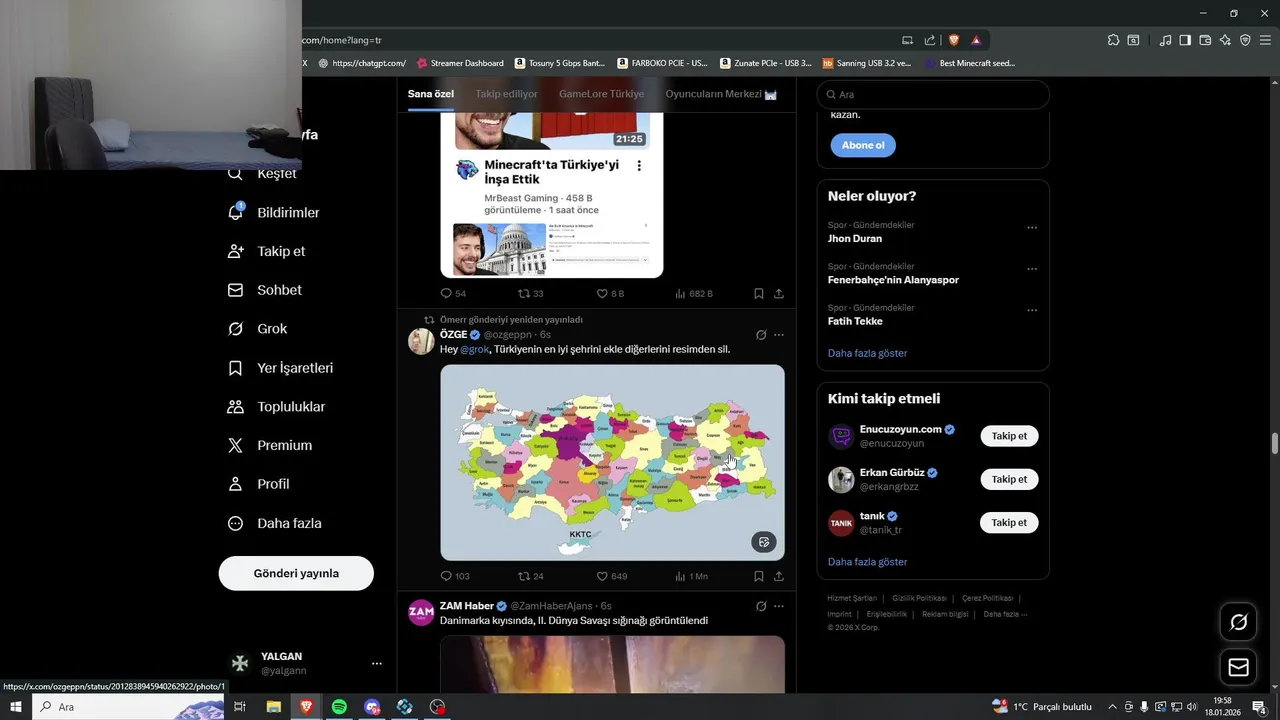The width and height of the screenshot is (1280, 720).
Task: Open the Topluluklar sidebar item
Action: [276, 407]
